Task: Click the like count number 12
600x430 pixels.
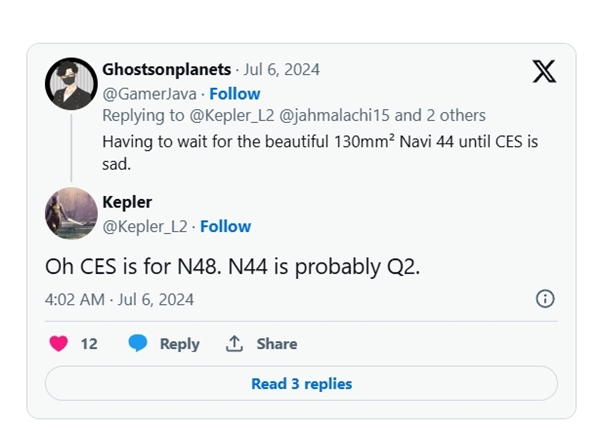Action: point(89,343)
